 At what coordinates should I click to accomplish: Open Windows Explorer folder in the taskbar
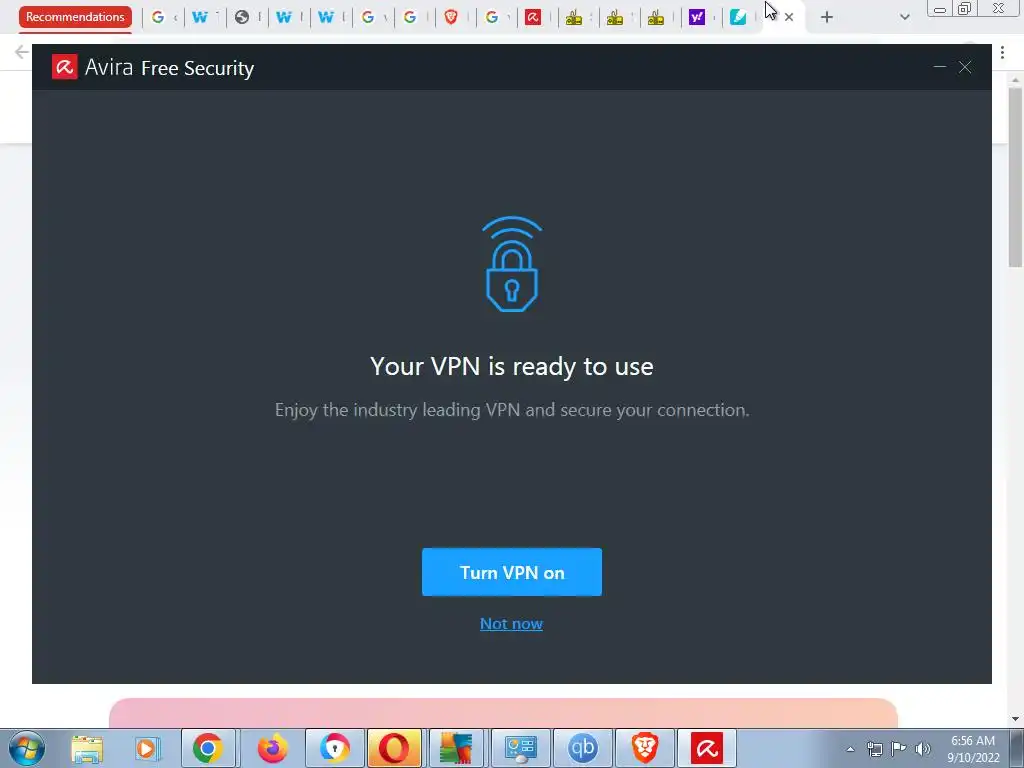click(87, 748)
